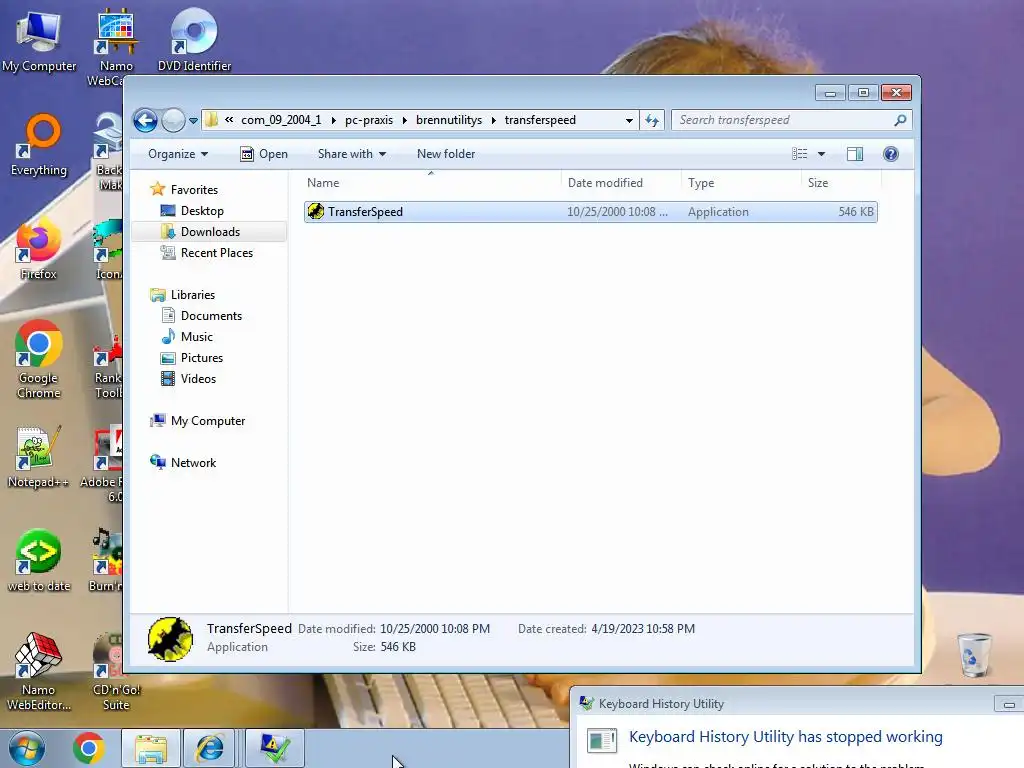Click the Back navigation arrow in Explorer
The image size is (1024, 768).
(145, 120)
